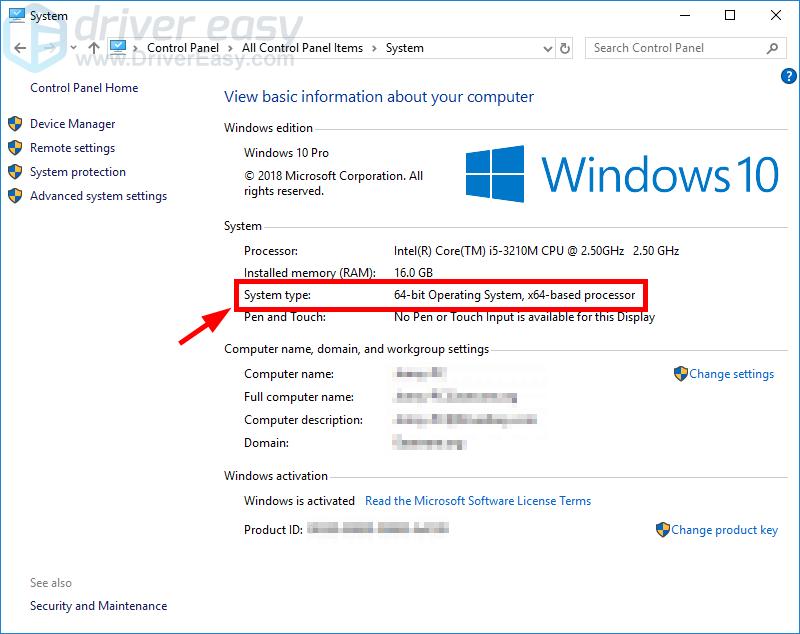Screen dimensions: 800x634
Task: Click the shield icon next to Change settings
Action: point(681,374)
